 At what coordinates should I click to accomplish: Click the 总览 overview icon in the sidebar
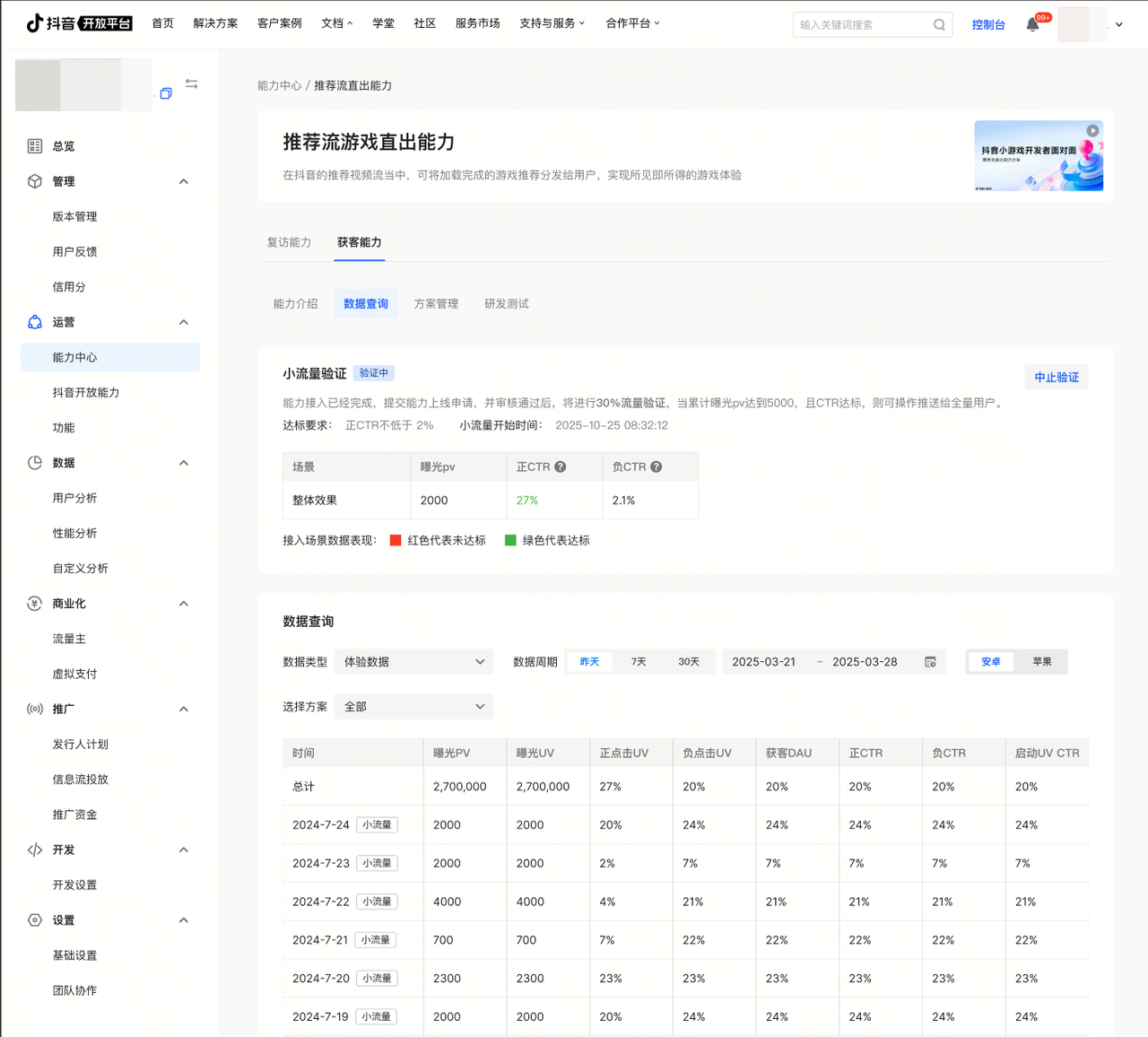[x=35, y=146]
